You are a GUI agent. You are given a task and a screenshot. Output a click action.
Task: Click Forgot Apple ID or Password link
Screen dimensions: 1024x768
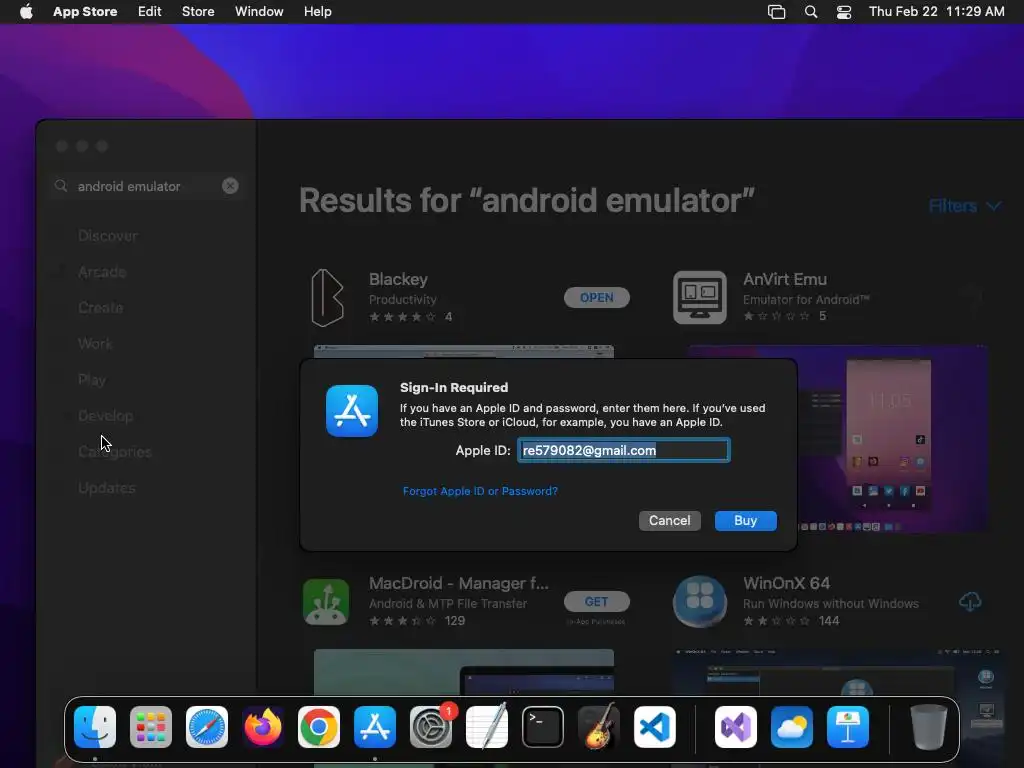pos(480,491)
